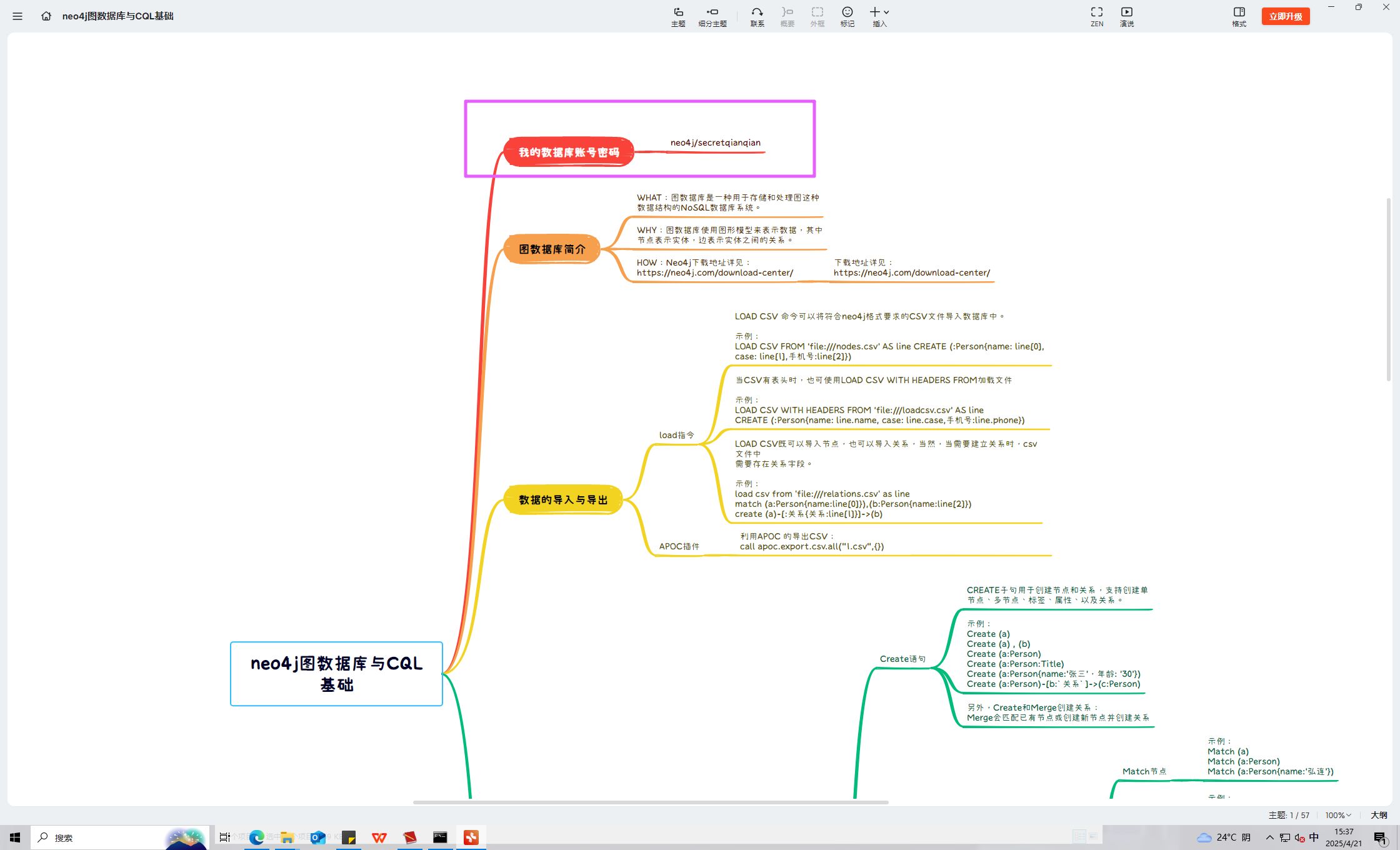Click the 外框 boundary icon
The image size is (1400, 850).
[x=817, y=17]
